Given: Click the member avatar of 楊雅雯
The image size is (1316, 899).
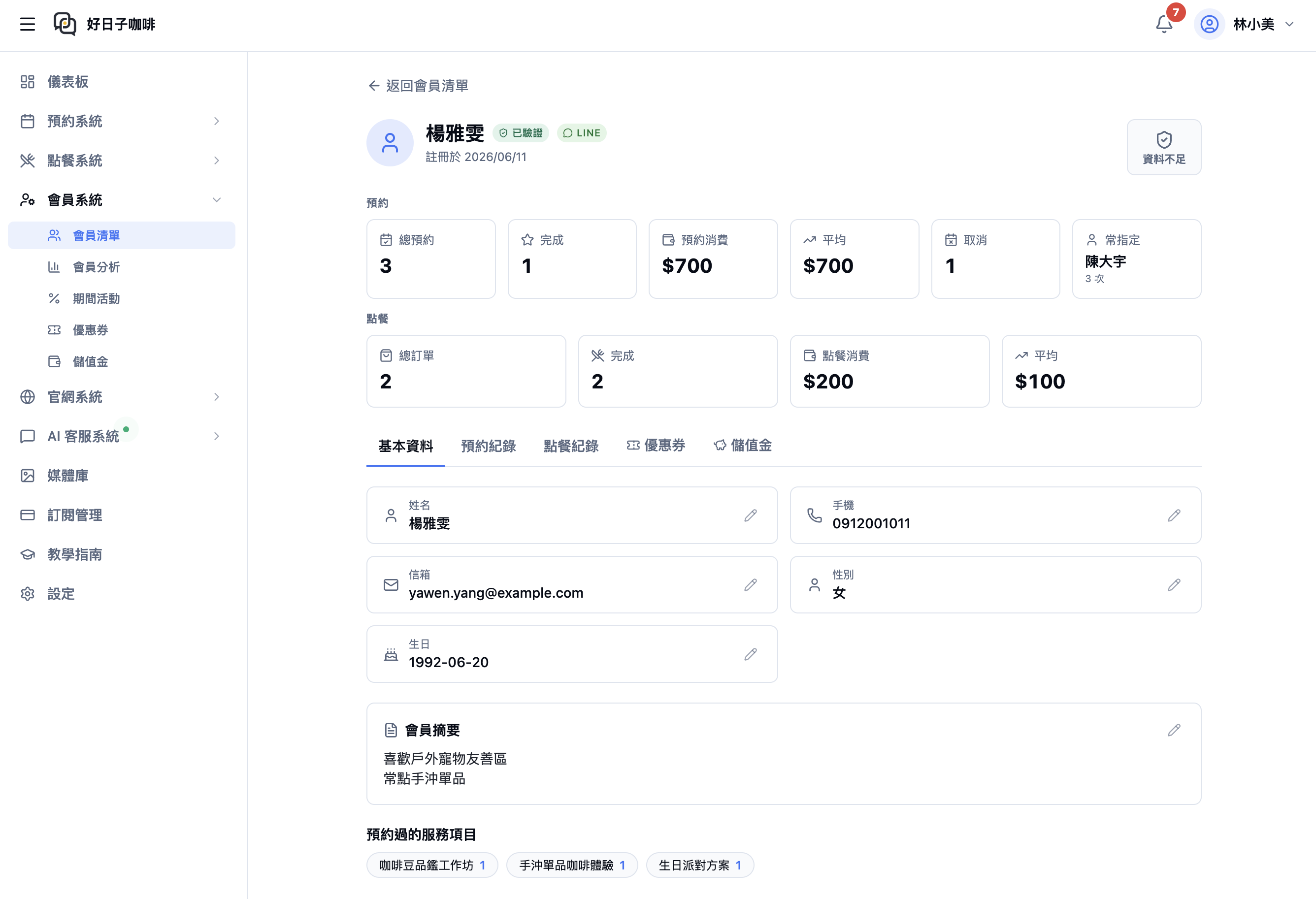Looking at the screenshot, I should [x=390, y=143].
